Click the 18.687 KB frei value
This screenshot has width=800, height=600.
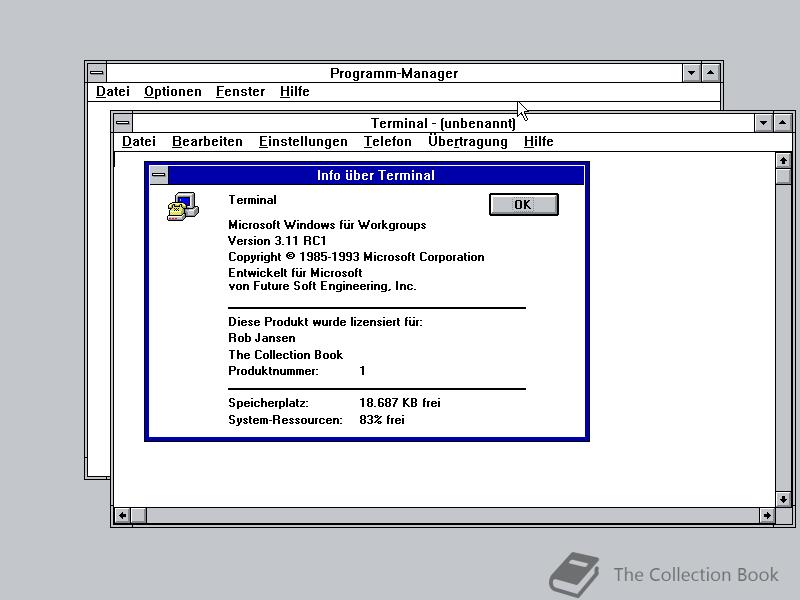[x=400, y=403]
